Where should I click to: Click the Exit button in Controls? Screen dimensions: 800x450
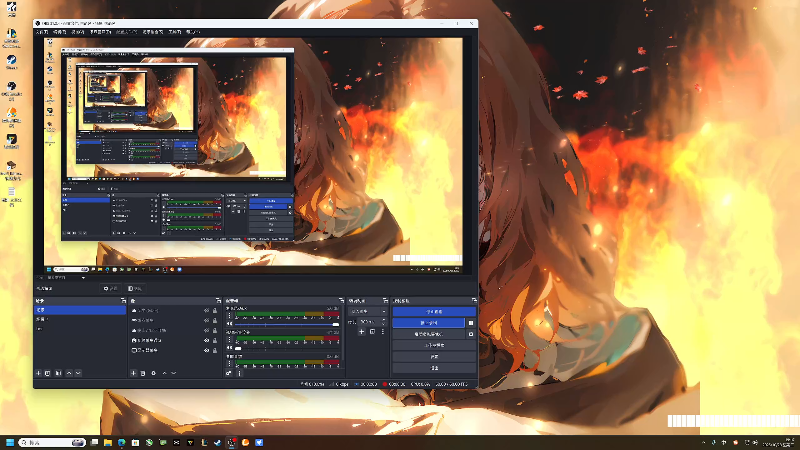(x=434, y=368)
